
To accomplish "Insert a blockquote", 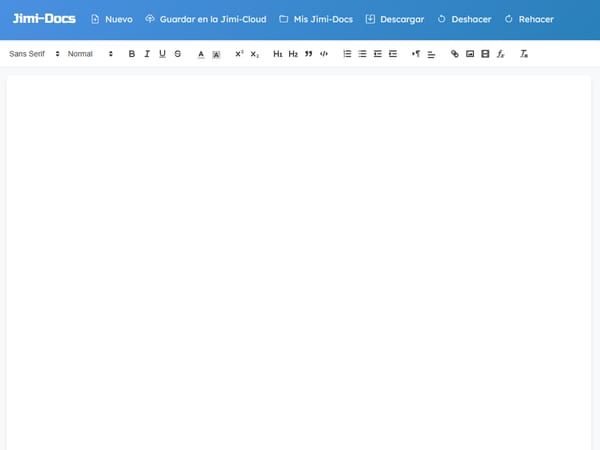I will 308,54.
